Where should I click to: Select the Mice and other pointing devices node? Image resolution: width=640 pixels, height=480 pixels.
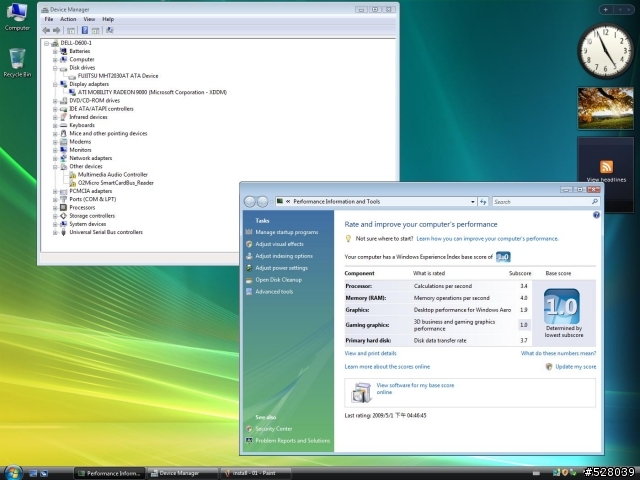tap(108, 133)
